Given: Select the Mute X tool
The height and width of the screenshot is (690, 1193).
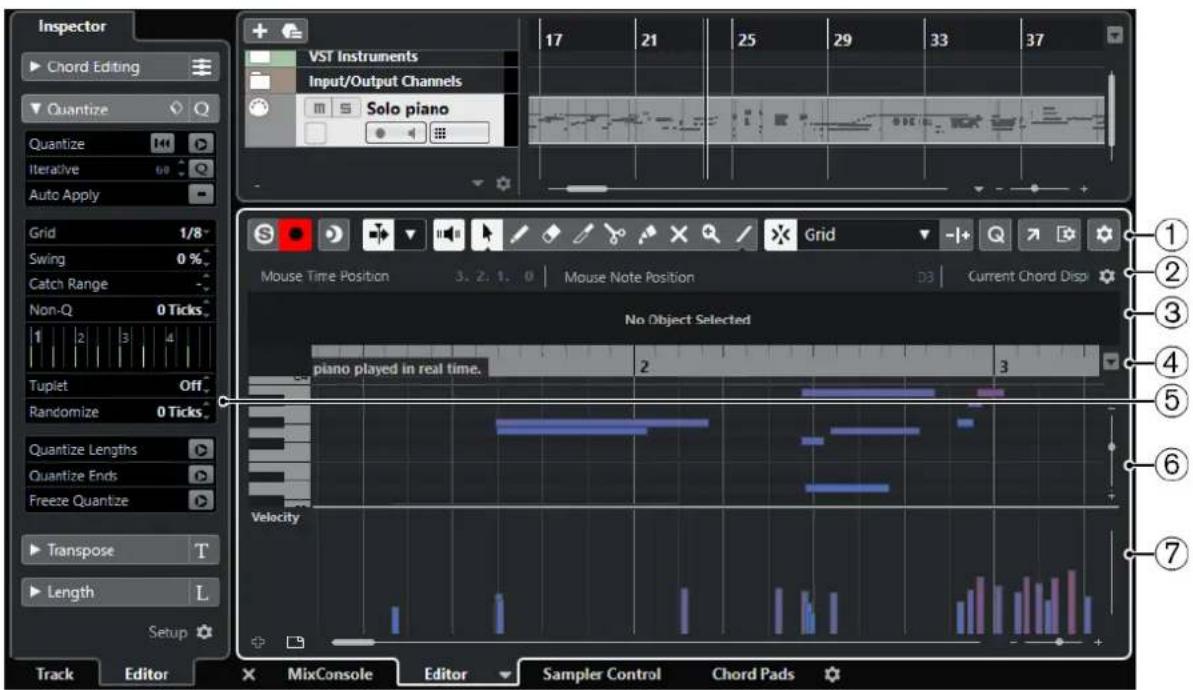Looking at the screenshot, I should pos(679,234).
